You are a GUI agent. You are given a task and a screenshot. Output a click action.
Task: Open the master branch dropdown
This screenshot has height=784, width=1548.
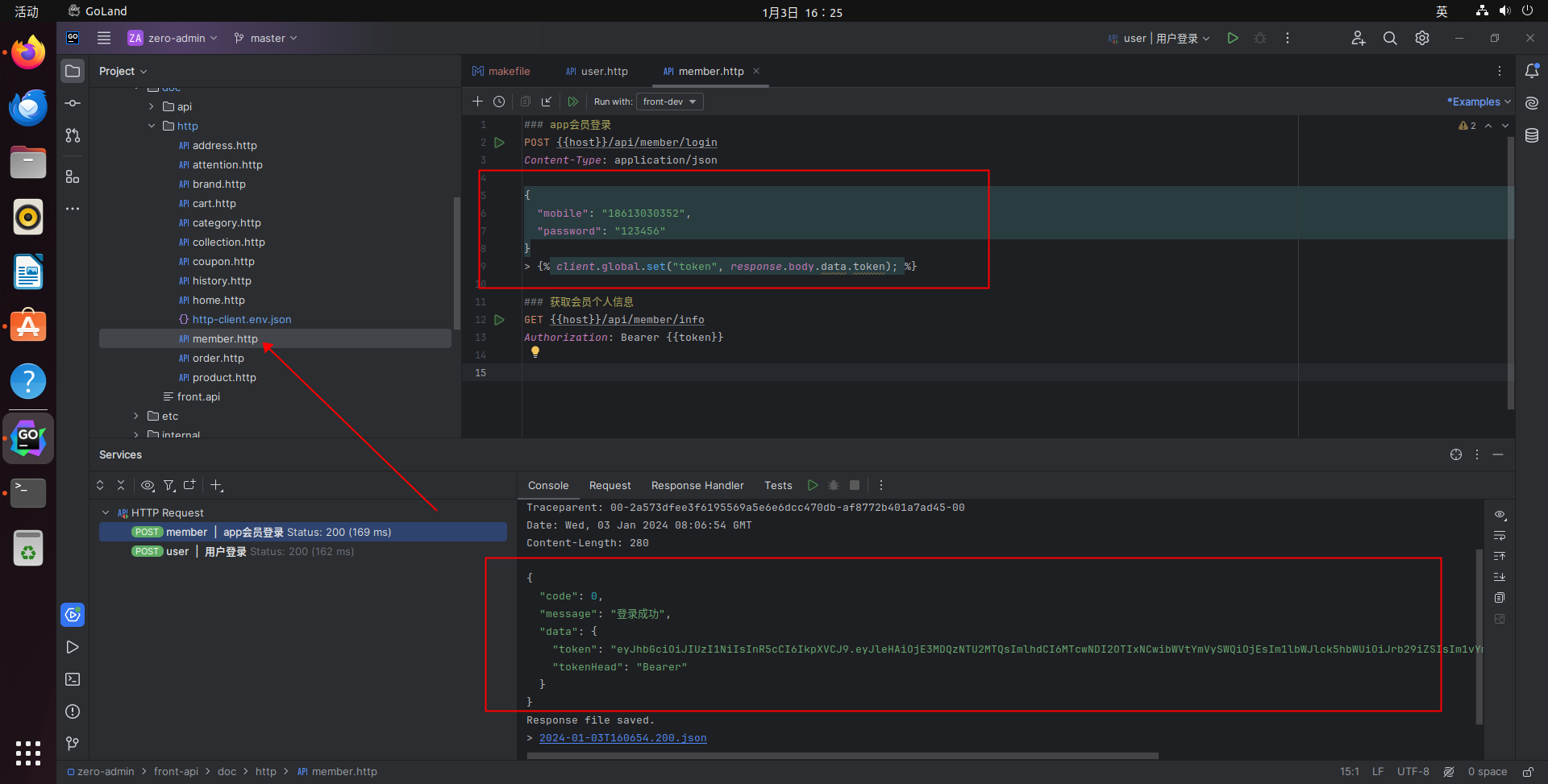point(266,38)
